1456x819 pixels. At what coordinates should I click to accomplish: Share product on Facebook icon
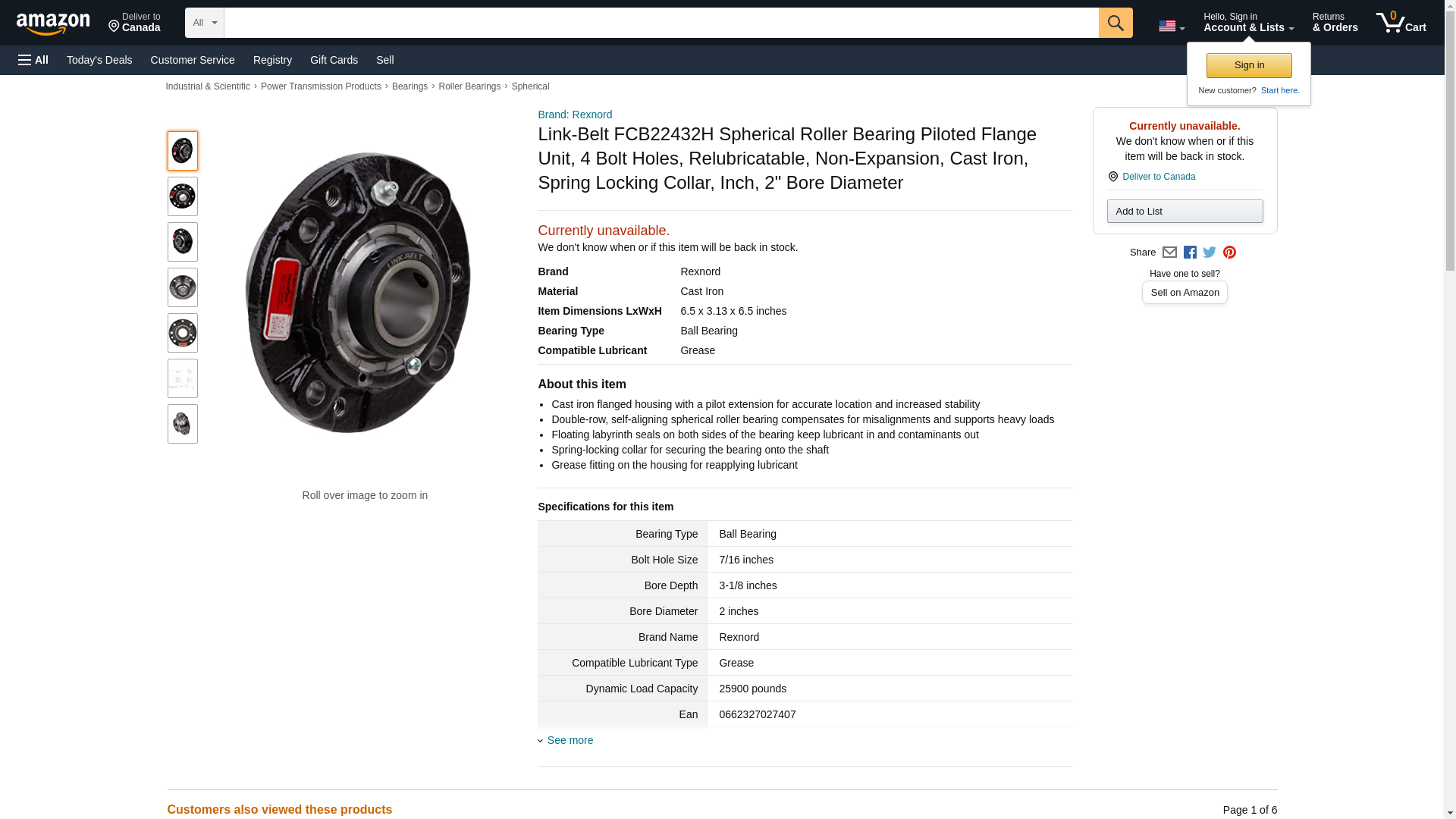click(1190, 253)
